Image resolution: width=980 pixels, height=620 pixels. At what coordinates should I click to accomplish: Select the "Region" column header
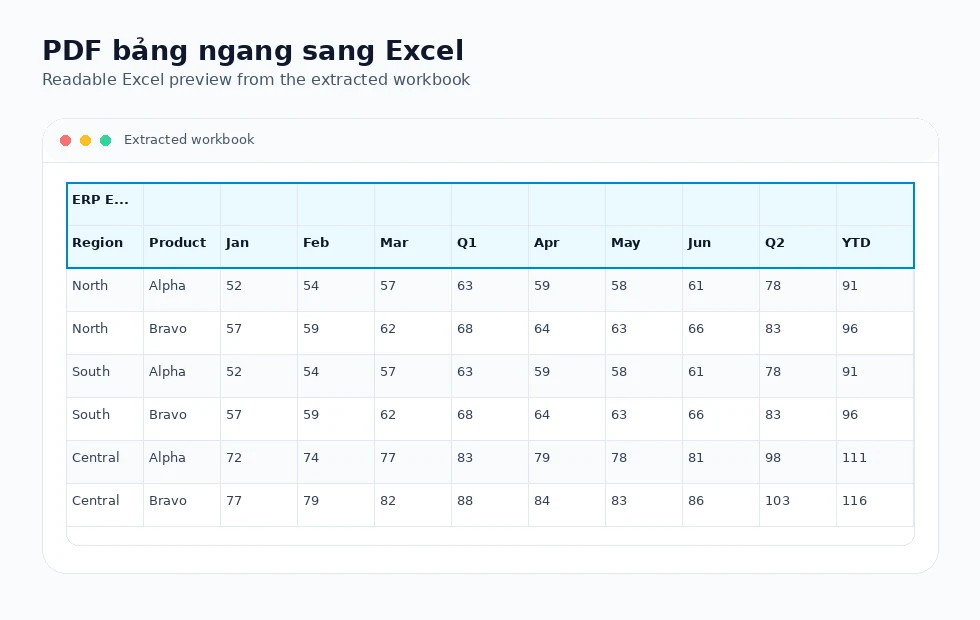pyautogui.click(x=105, y=246)
